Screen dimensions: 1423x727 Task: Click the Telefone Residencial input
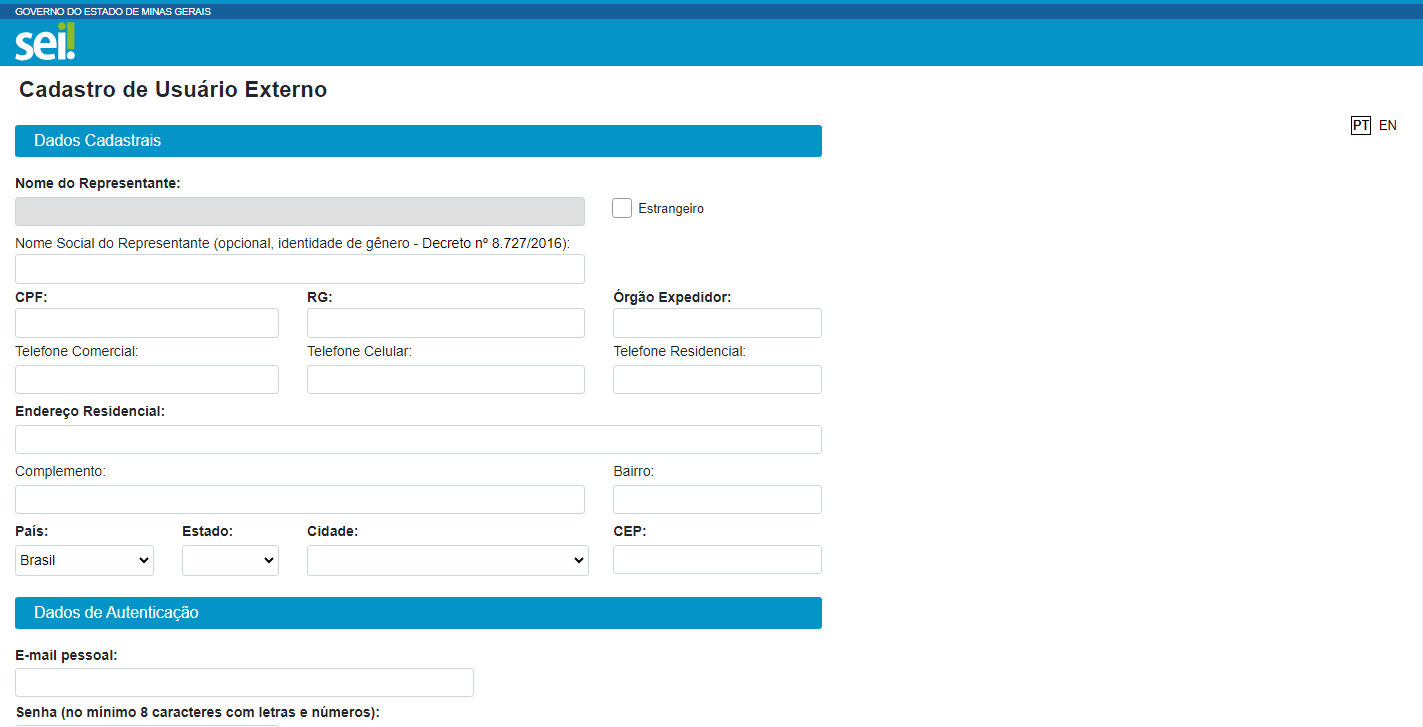(717, 379)
